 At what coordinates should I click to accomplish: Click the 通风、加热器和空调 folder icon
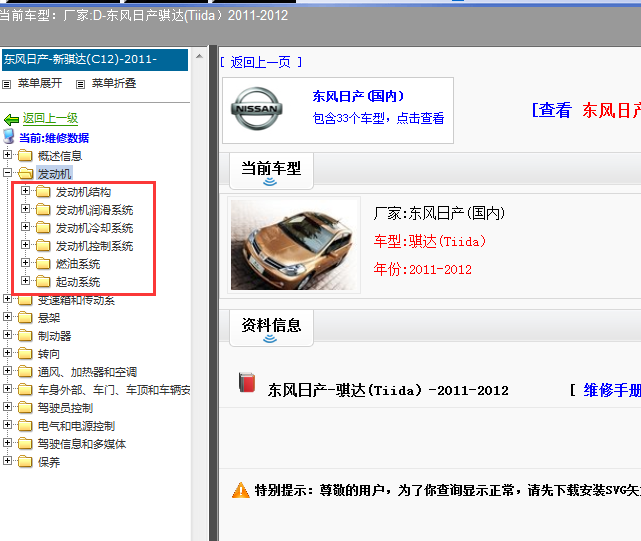pyautogui.click(x=25, y=371)
